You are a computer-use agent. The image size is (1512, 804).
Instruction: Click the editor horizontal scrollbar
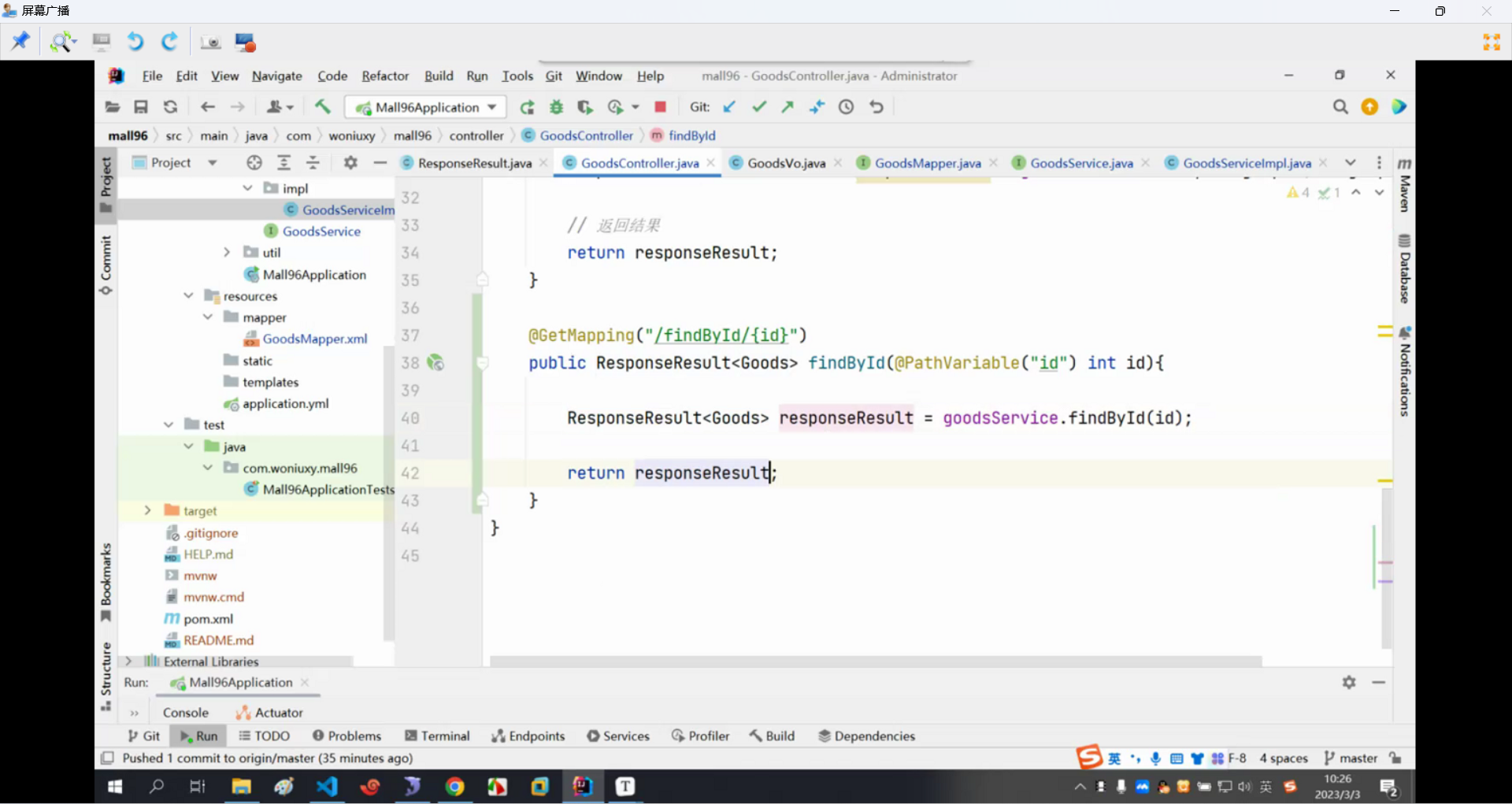pos(874,661)
